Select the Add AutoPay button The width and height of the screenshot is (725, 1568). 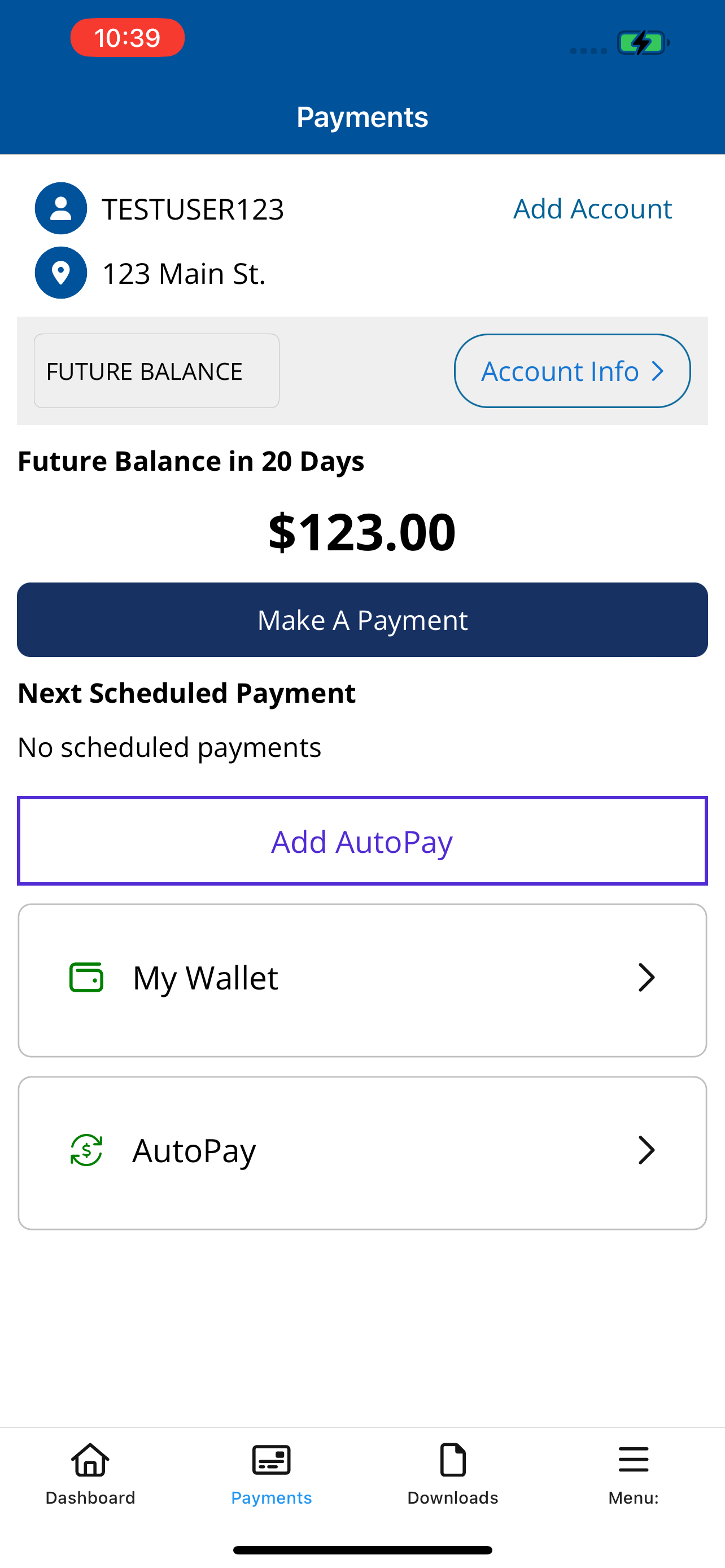[x=362, y=840]
